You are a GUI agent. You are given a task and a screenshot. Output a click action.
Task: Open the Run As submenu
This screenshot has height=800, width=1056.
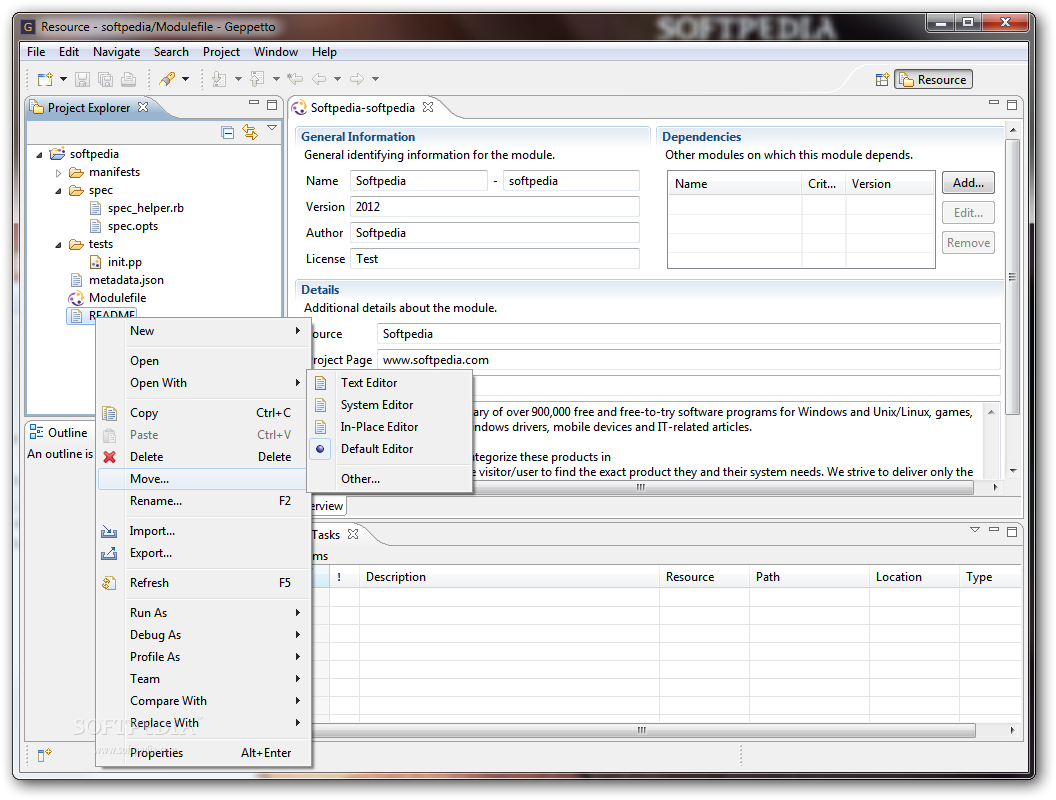pyautogui.click(x=203, y=613)
